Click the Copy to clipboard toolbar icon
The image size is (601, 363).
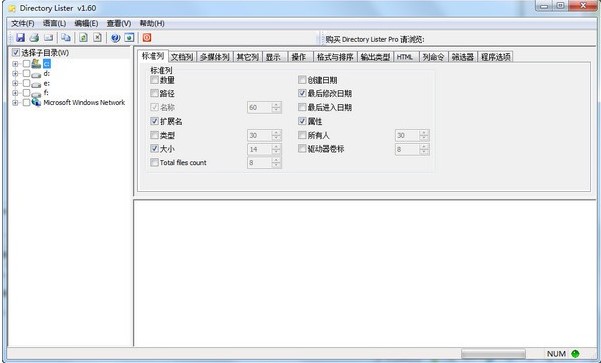[x=66, y=38]
